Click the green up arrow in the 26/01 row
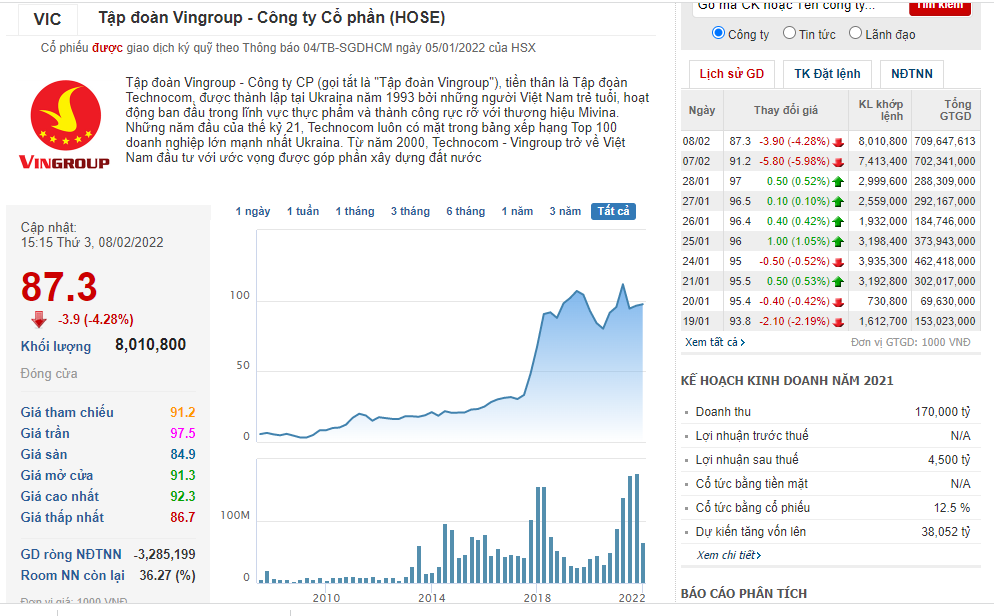The height and width of the screenshot is (616, 994). pos(839,222)
